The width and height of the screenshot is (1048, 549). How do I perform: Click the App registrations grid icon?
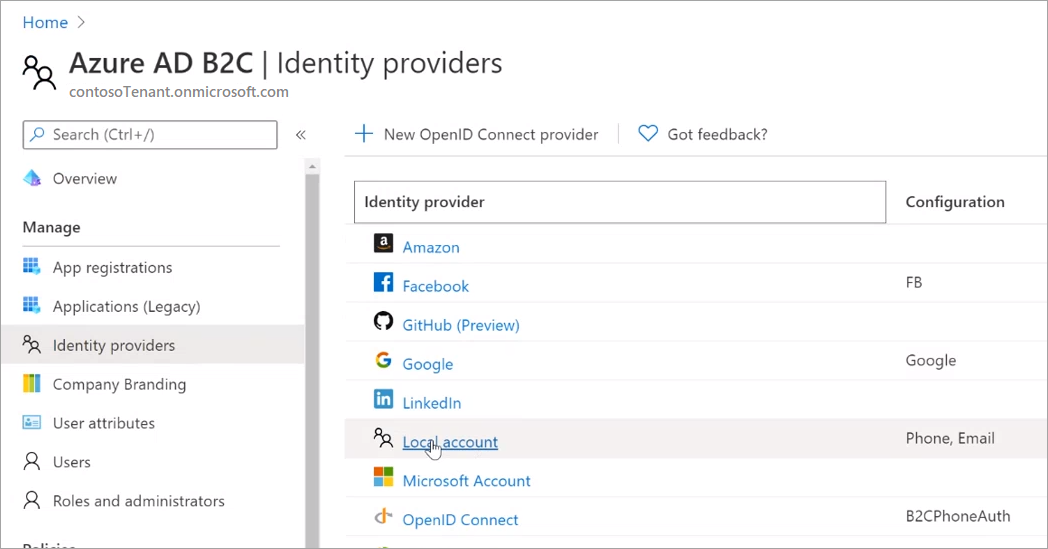pyautogui.click(x=31, y=266)
